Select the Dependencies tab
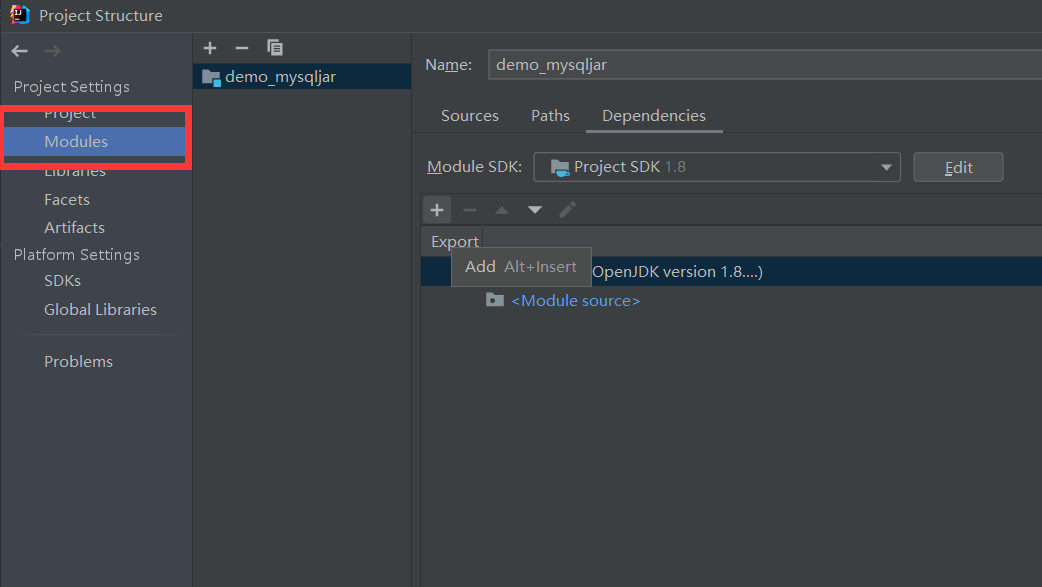The width and height of the screenshot is (1042, 587). pos(654,116)
